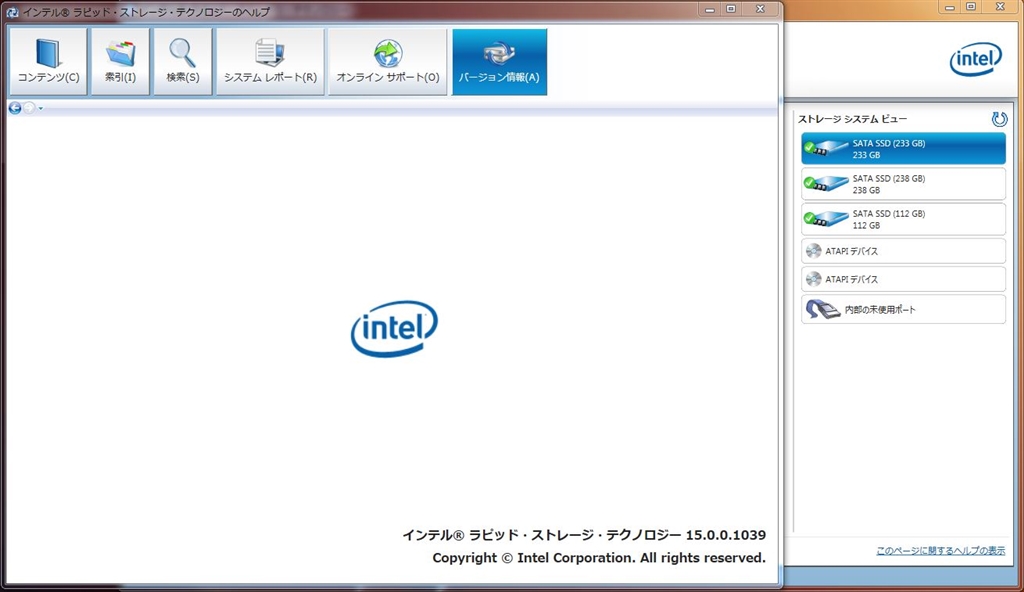This screenshot has height=592, width=1024.
Task: Click the Intel logo in the background window
Action: pos(976,59)
